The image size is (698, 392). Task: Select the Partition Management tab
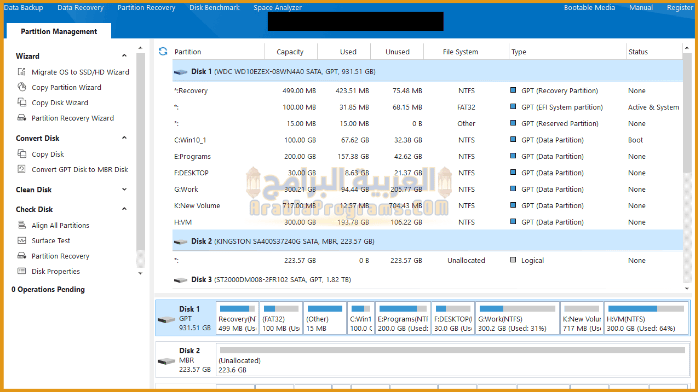[x=59, y=31]
